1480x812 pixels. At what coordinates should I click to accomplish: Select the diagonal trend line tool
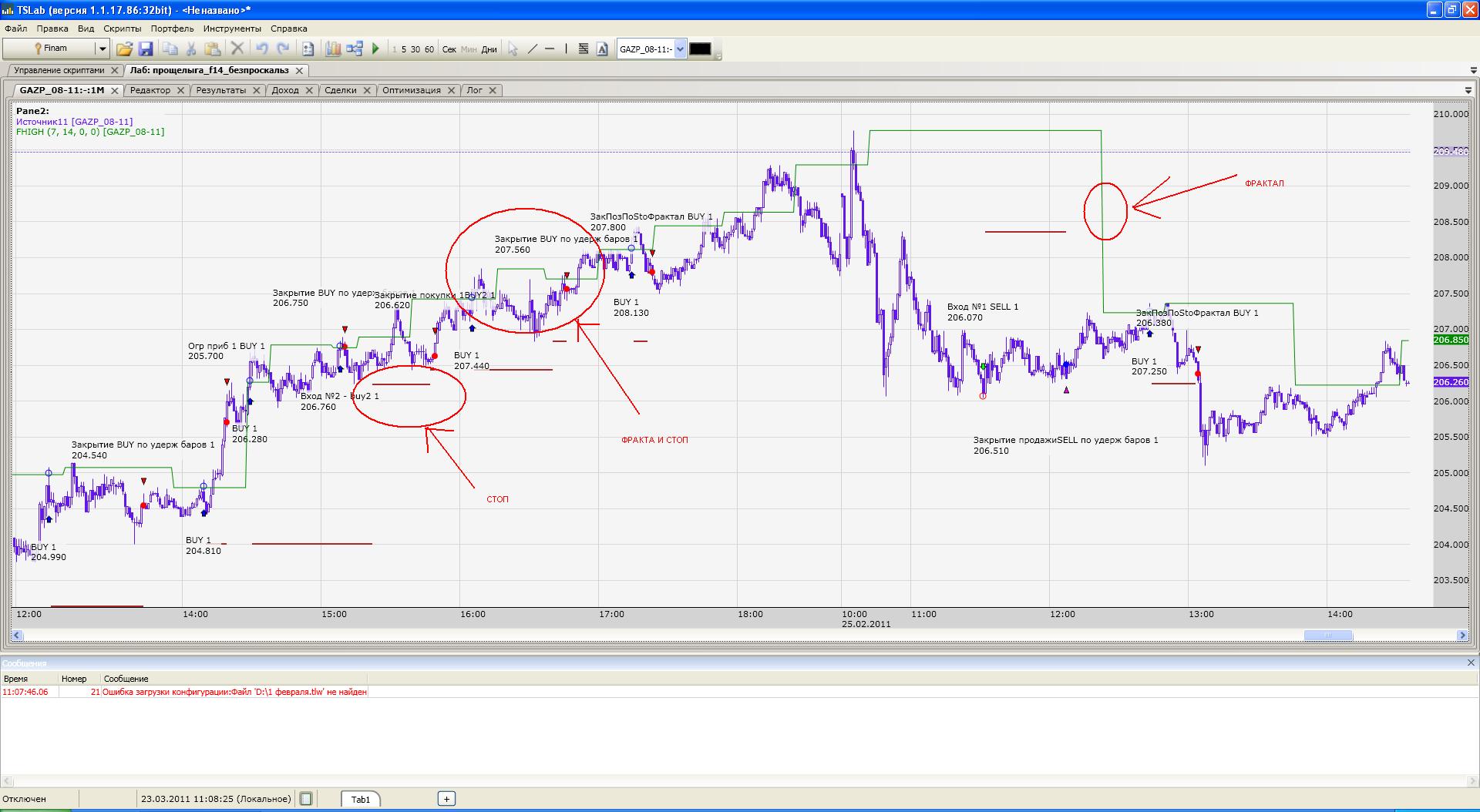coord(532,49)
